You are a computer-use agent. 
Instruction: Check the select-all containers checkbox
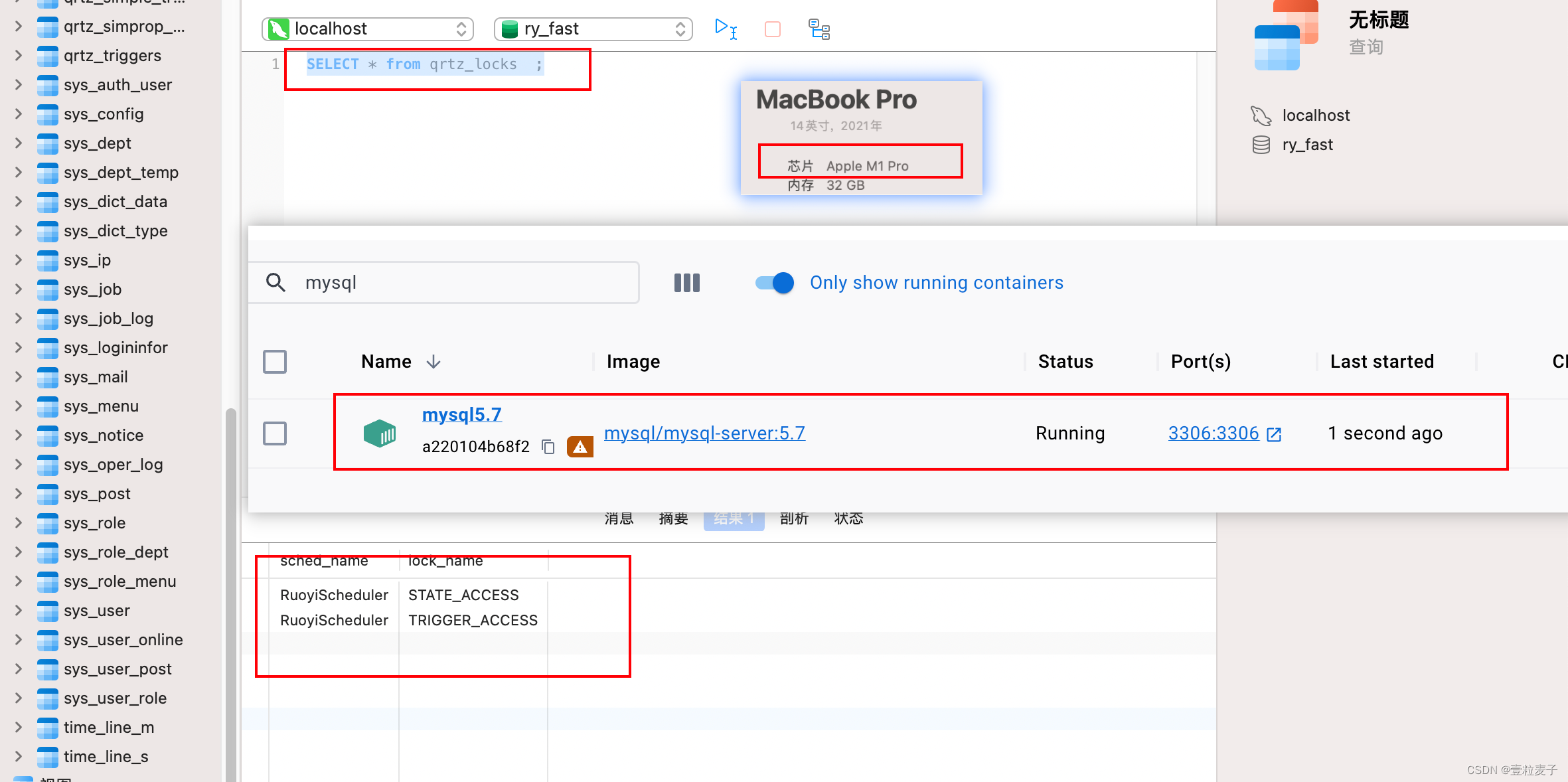click(275, 362)
